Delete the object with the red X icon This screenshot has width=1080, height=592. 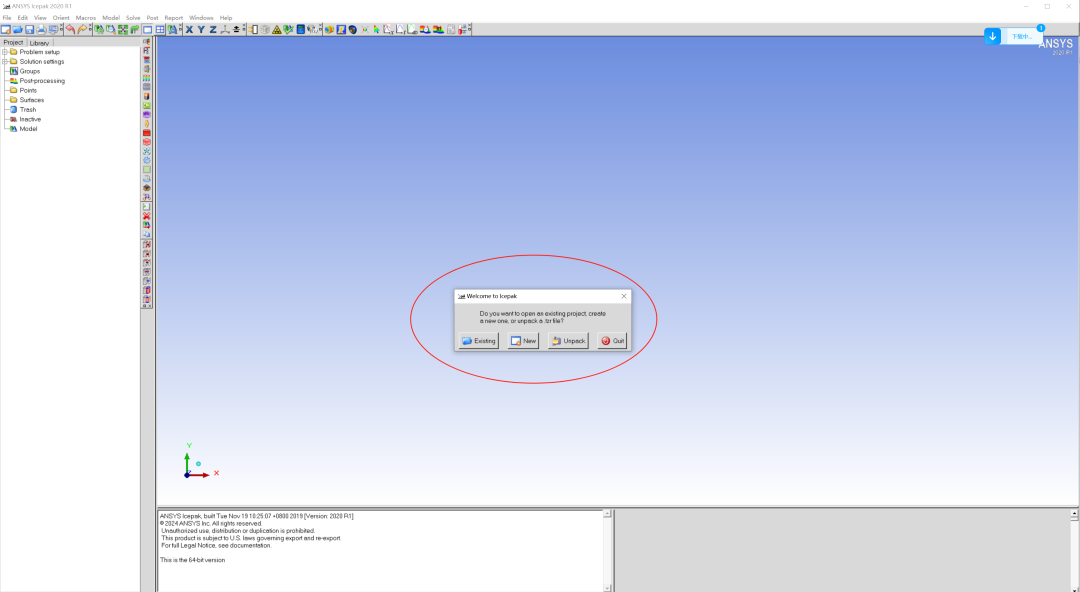(147, 216)
